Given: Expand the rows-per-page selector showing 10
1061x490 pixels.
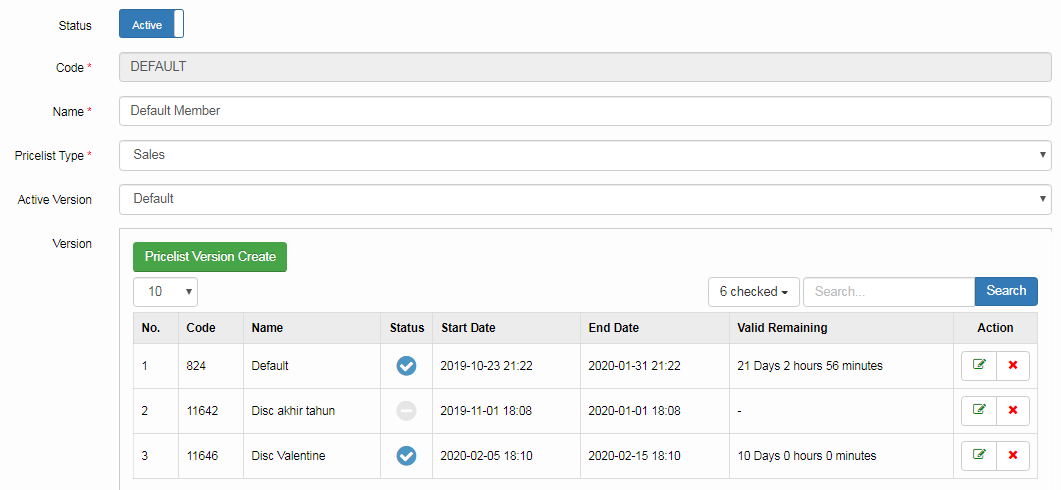Looking at the screenshot, I should click(165, 292).
